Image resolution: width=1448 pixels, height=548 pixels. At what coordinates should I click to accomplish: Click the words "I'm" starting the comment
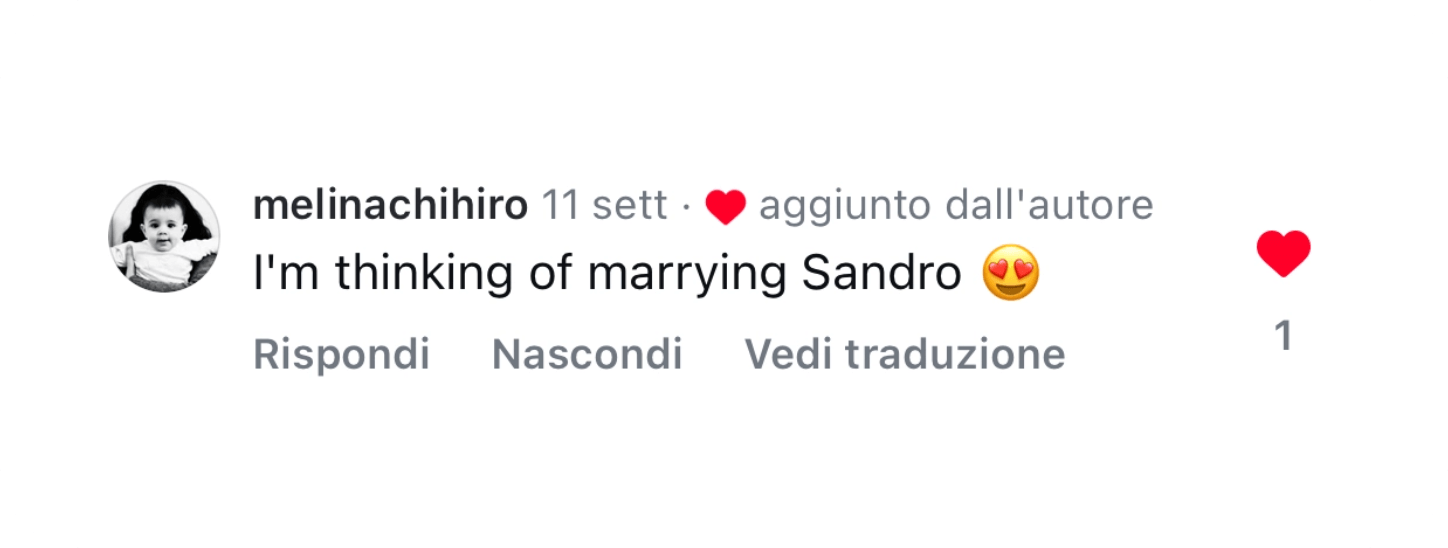(x=287, y=274)
